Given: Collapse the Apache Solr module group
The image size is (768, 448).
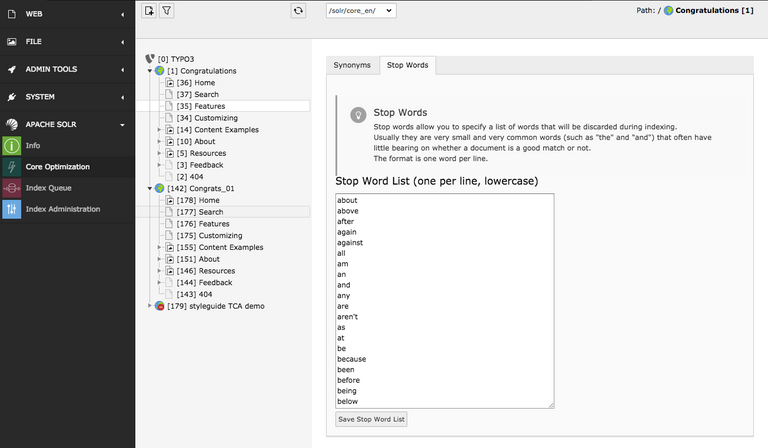Looking at the screenshot, I should point(122,125).
